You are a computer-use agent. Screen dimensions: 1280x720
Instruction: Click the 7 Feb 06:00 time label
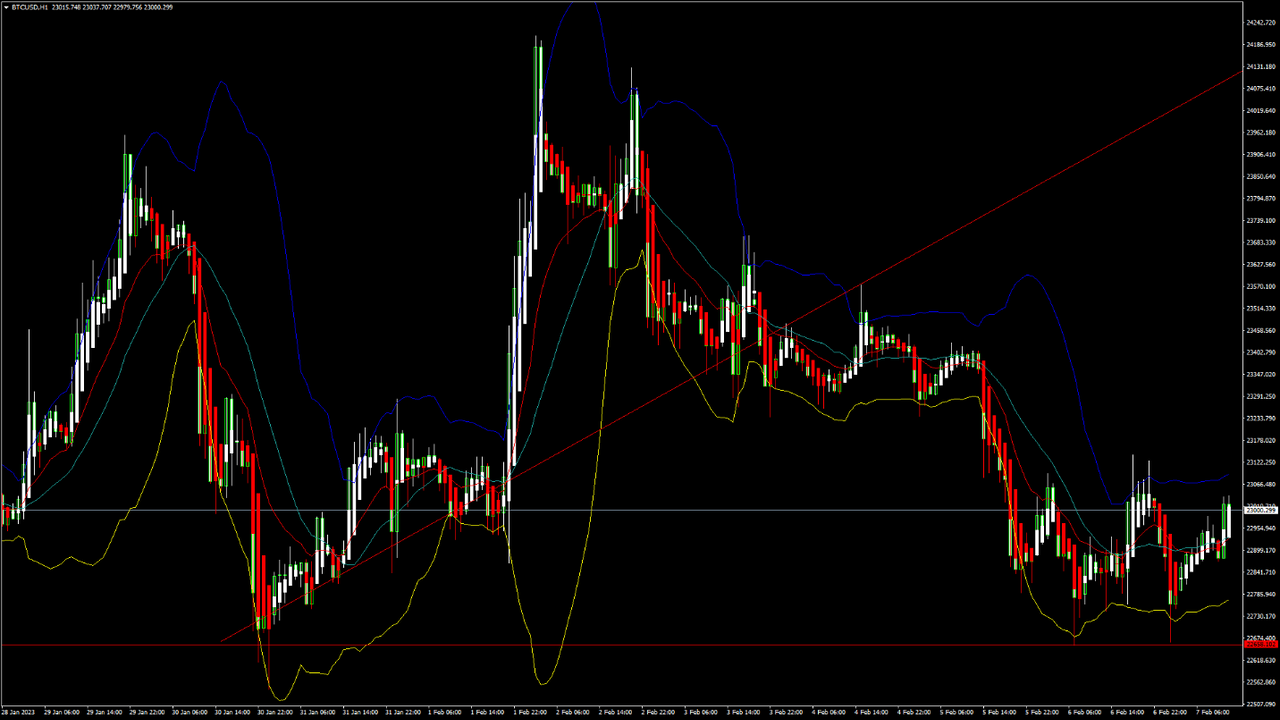pyautogui.click(x=1214, y=713)
